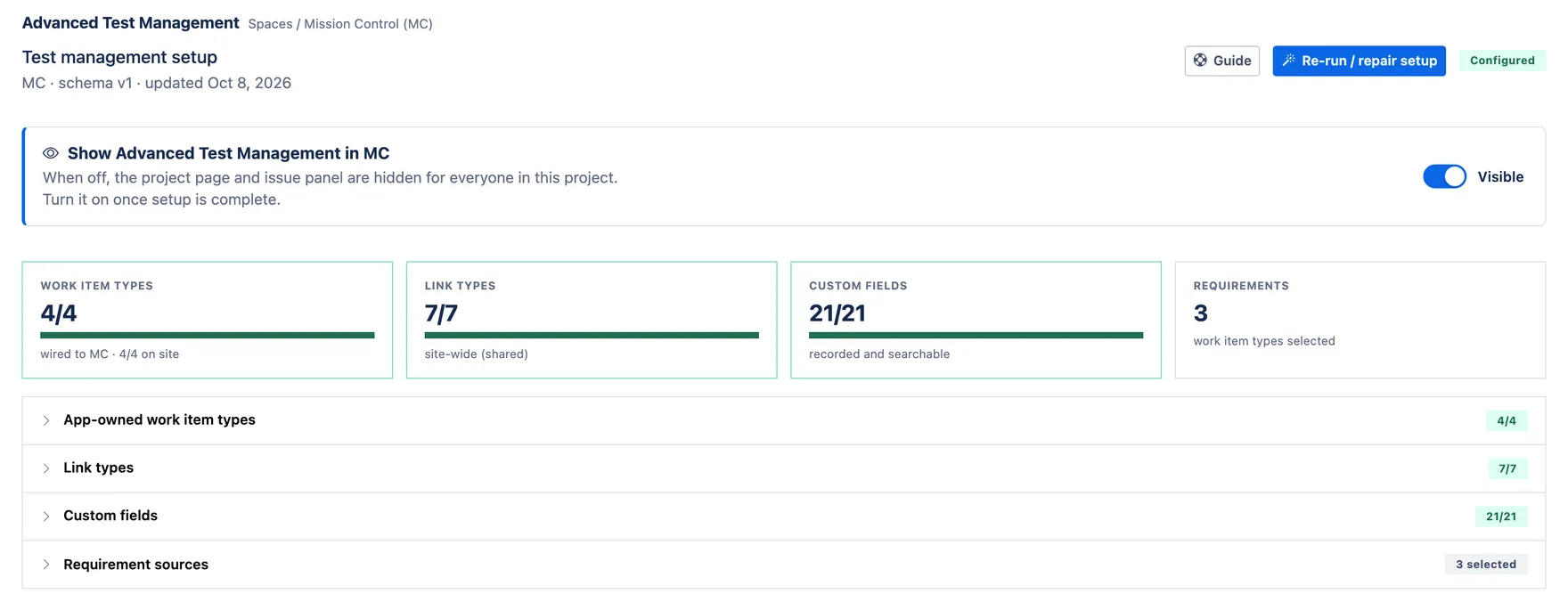This screenshot has width=1568, height=602.
Task: Open the Guide button
Action: click(1221, 61)
